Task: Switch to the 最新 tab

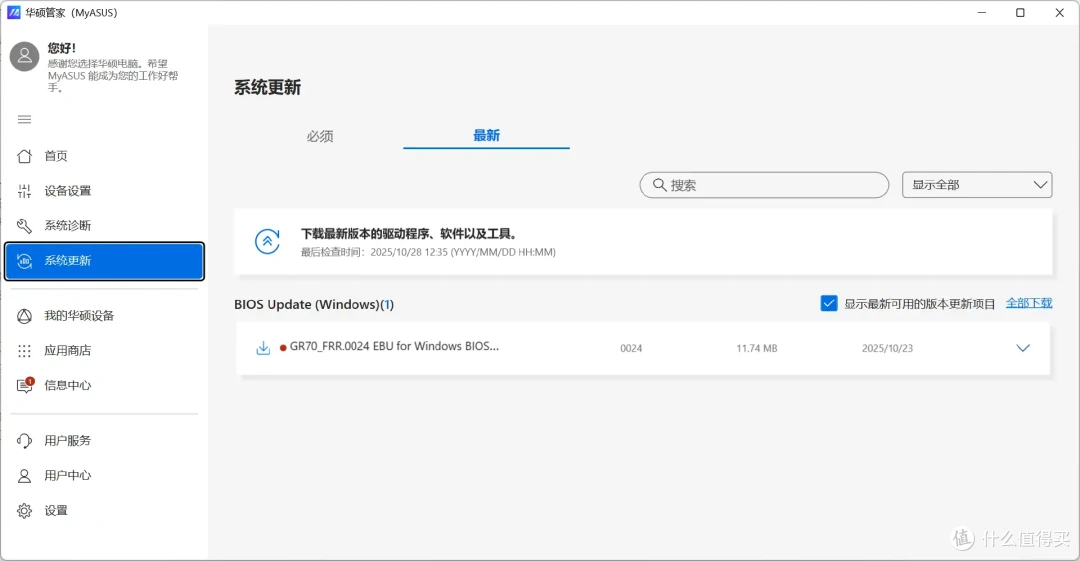Action: [x=486, y=136]
